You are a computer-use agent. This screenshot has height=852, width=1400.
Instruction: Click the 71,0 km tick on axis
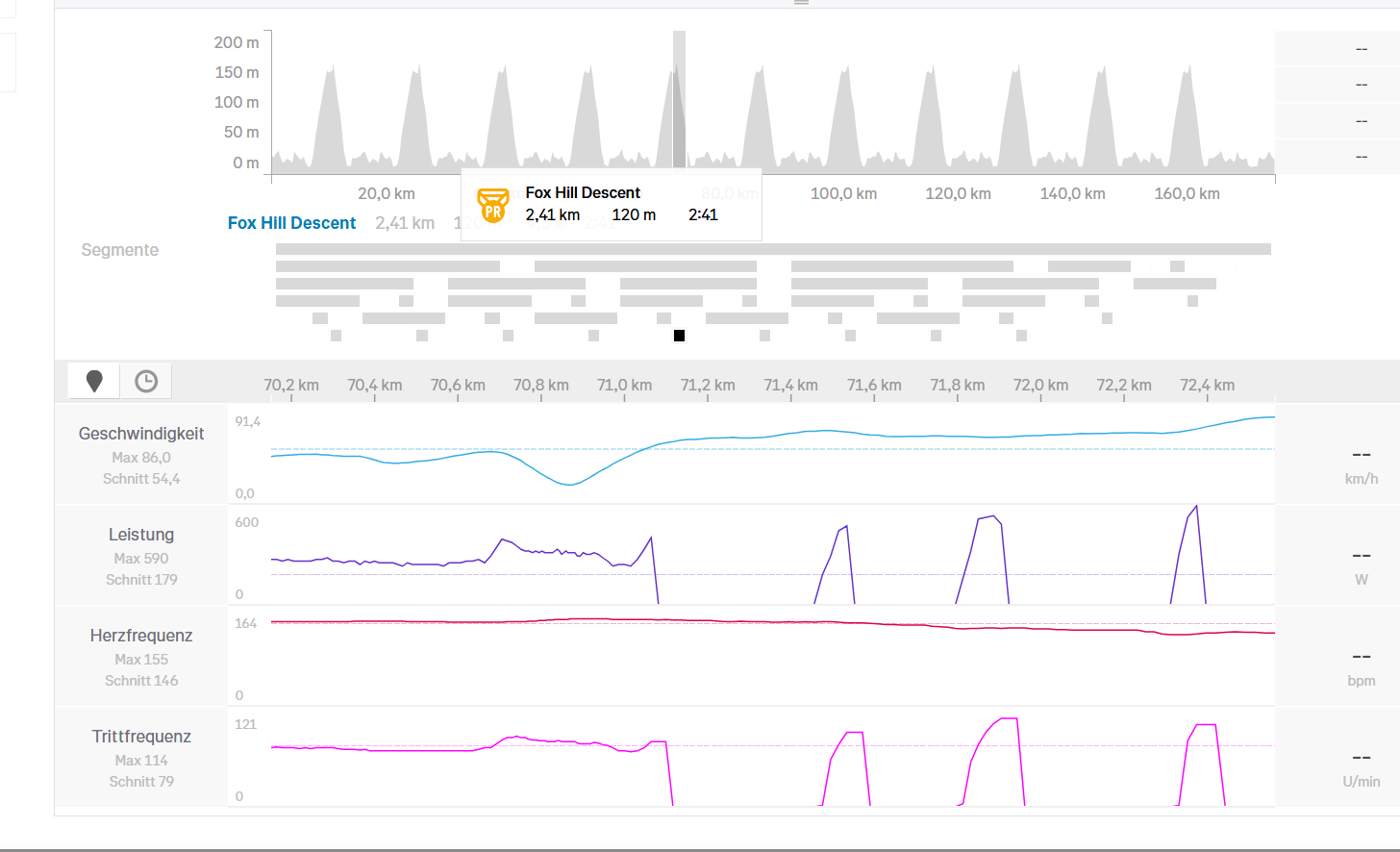[624, 386]
